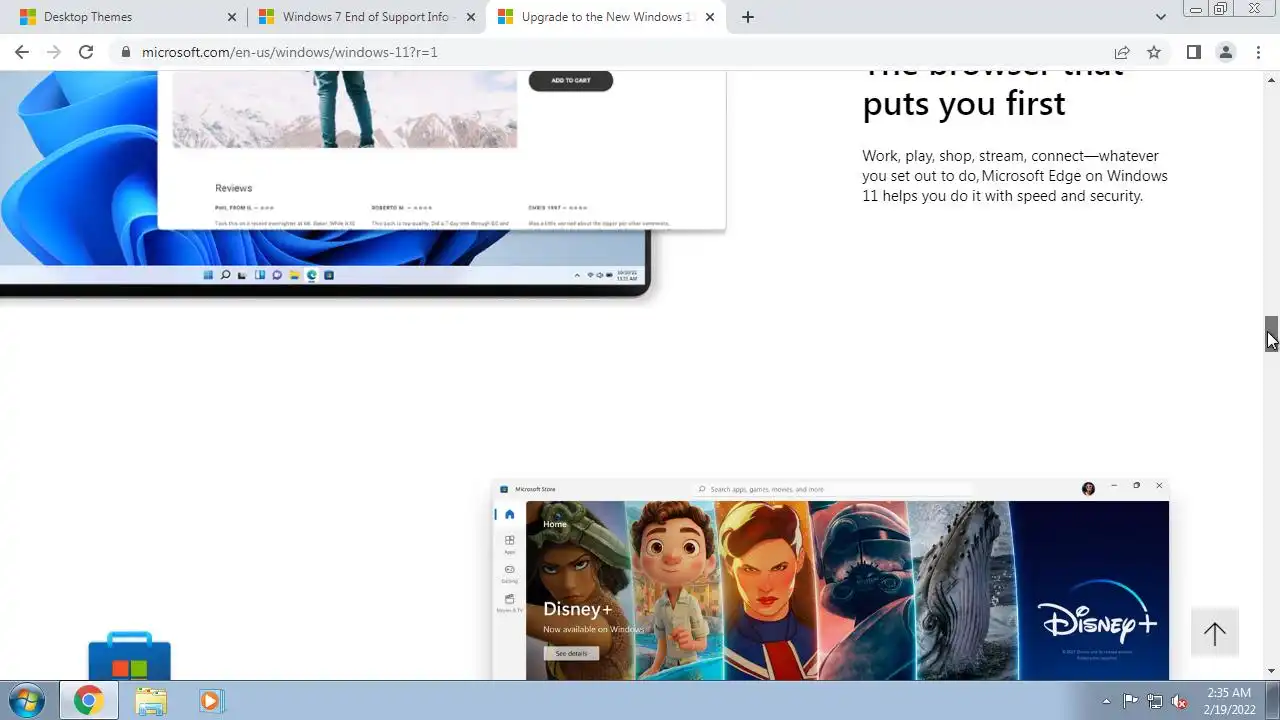Viewport: 1280px width, 720px height.
Task: Click the Add to Cart button in image
Action: pos(570,80)
